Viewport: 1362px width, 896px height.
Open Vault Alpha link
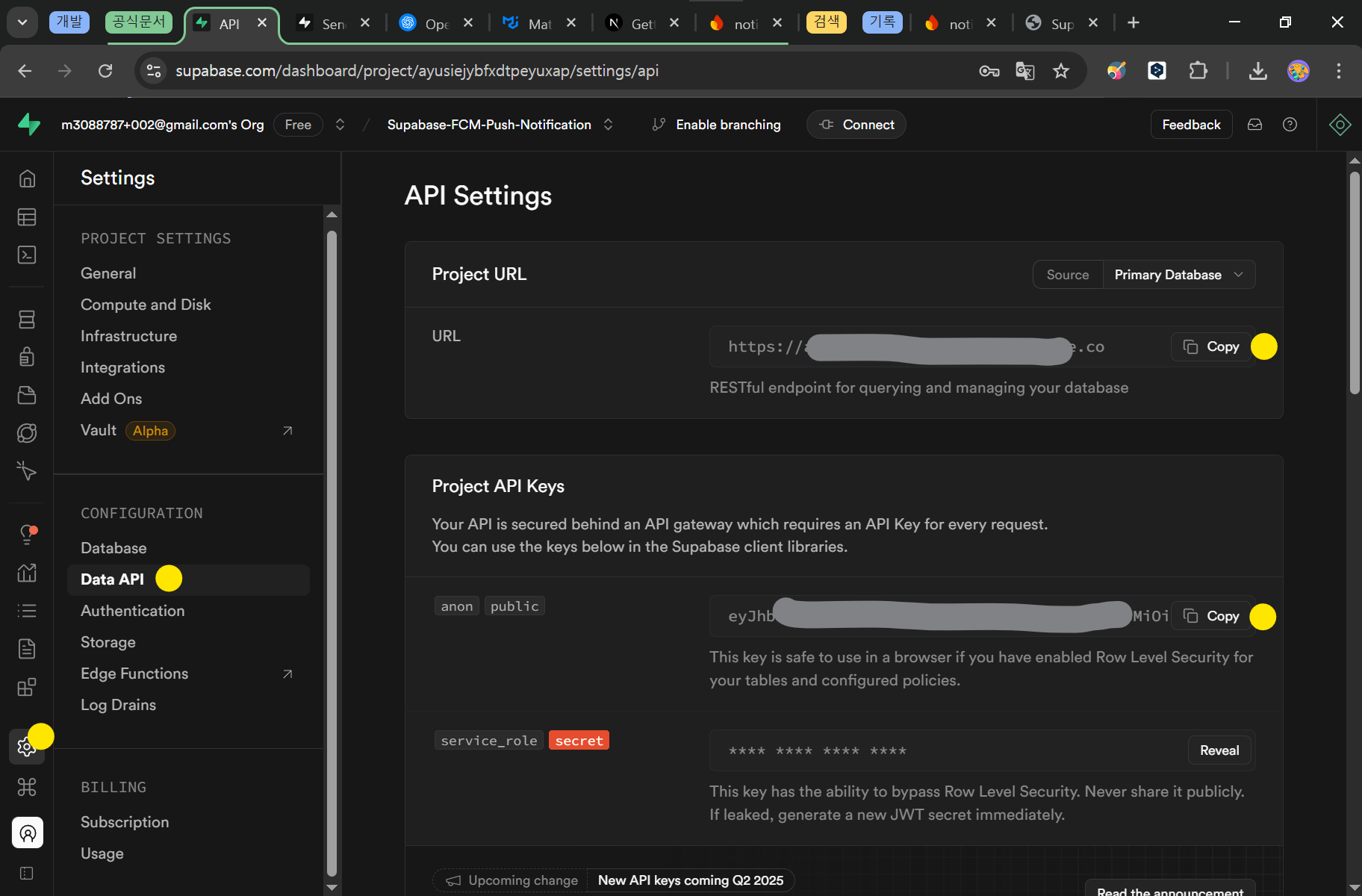click(187, 431)
